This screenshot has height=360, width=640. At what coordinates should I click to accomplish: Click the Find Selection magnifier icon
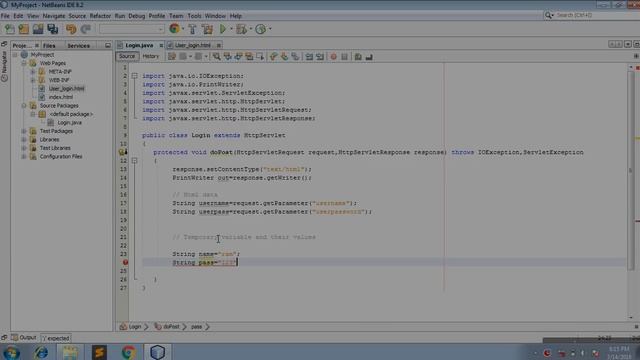click(x=216, y=57)
